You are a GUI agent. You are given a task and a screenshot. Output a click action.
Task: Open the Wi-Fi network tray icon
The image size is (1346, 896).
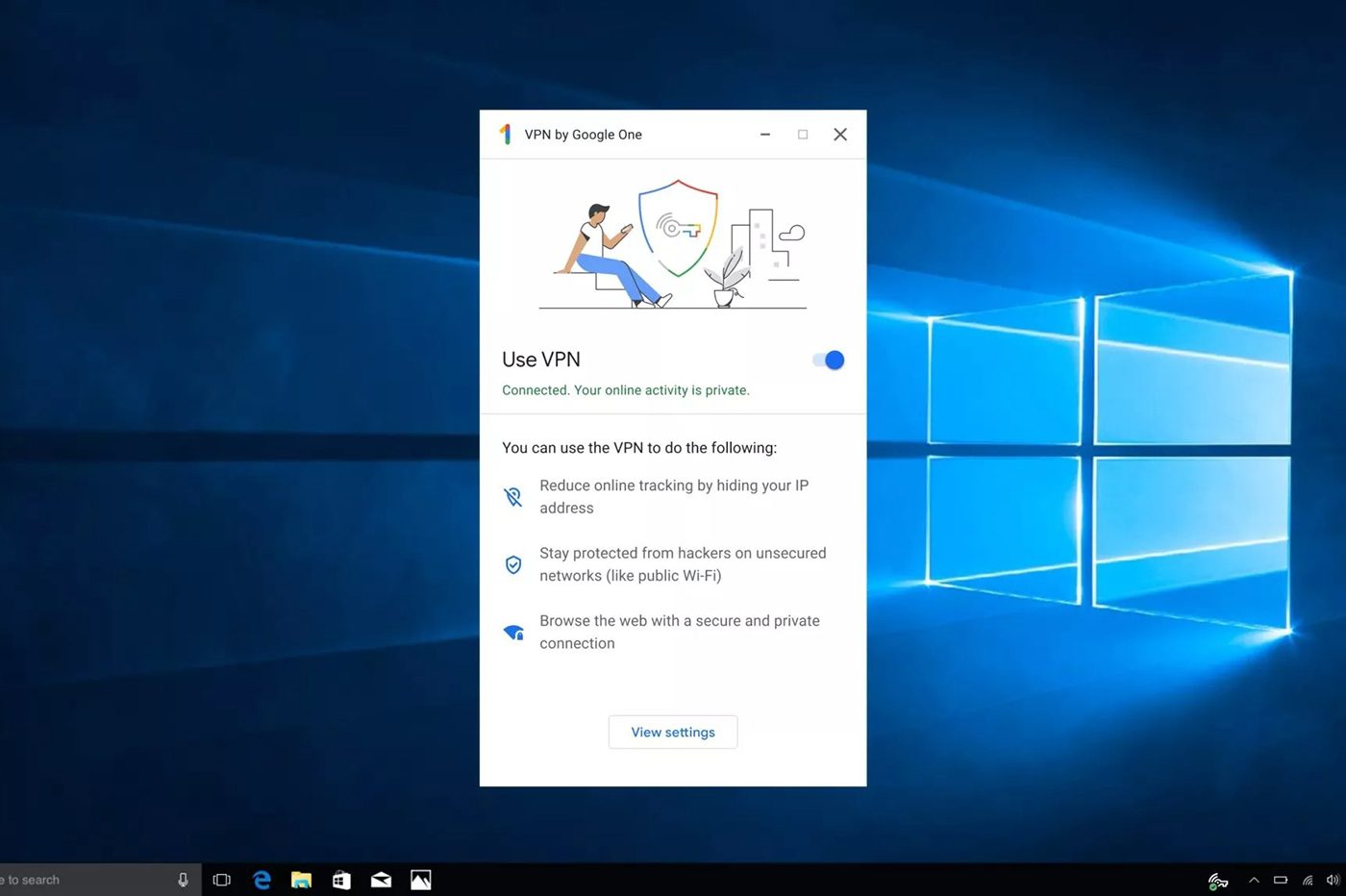tap(1308, 880)
